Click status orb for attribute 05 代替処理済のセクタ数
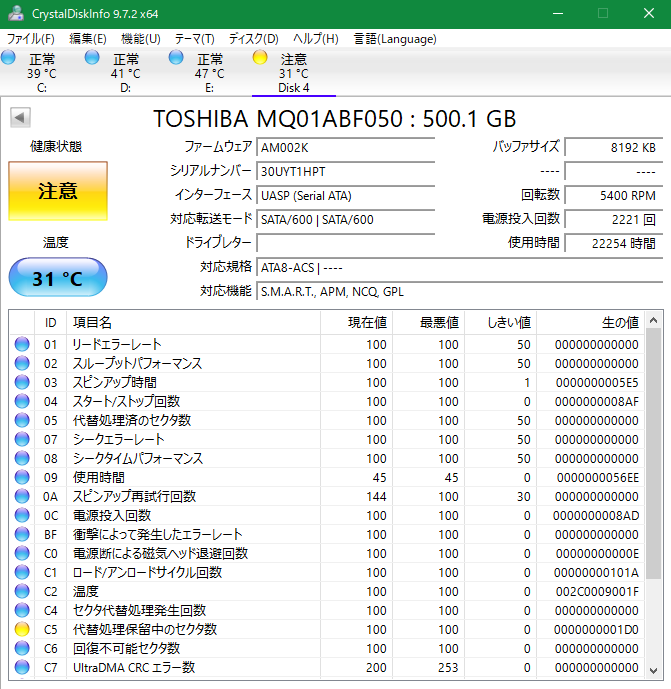 click(22, 420)
